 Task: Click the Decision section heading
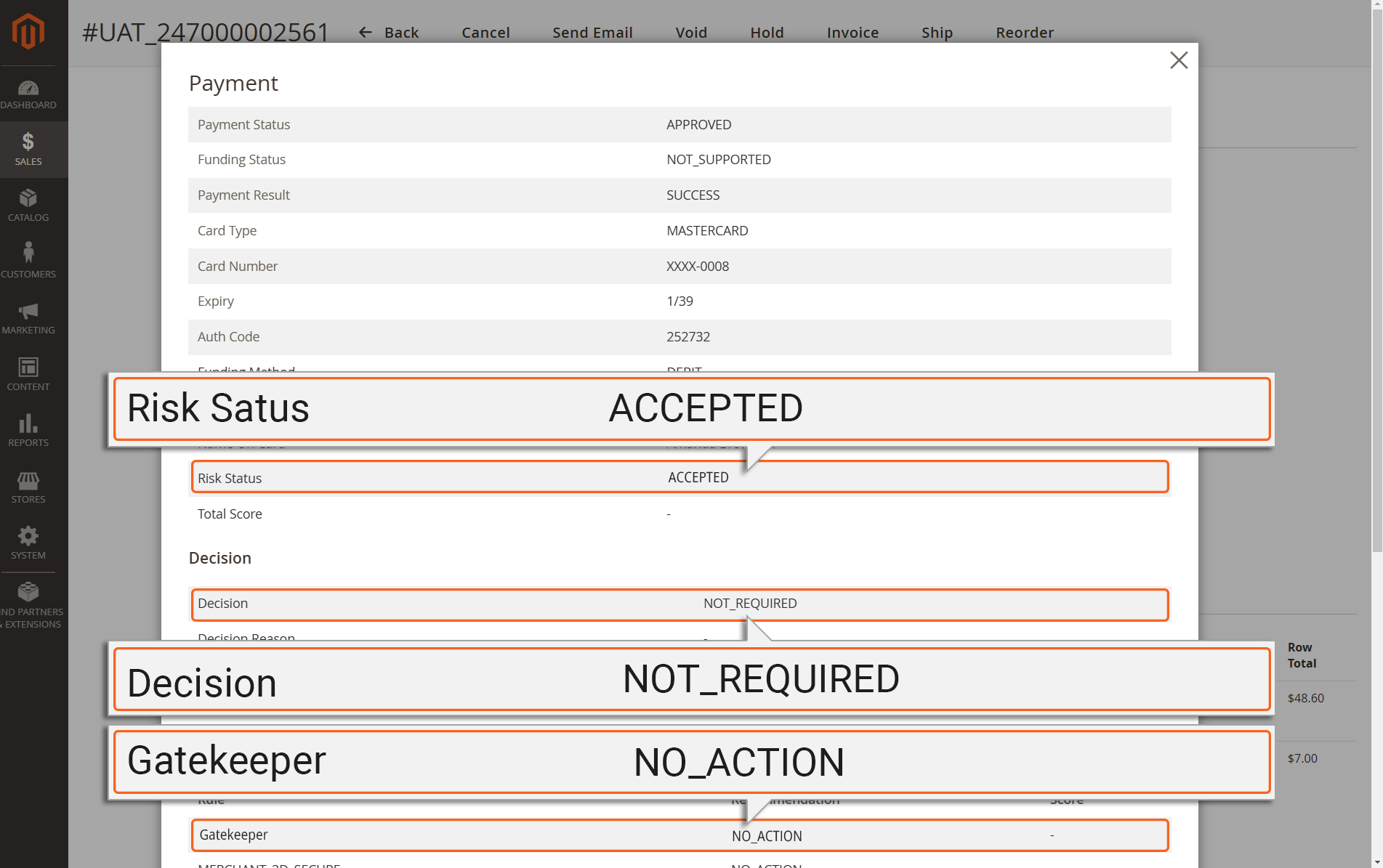[220, 558]
